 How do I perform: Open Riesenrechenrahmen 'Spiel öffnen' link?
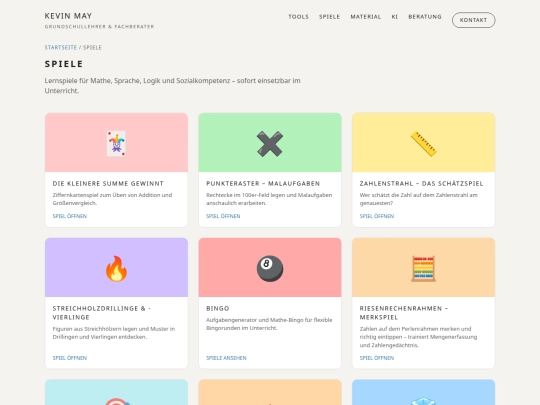click(x=377, y=358)
